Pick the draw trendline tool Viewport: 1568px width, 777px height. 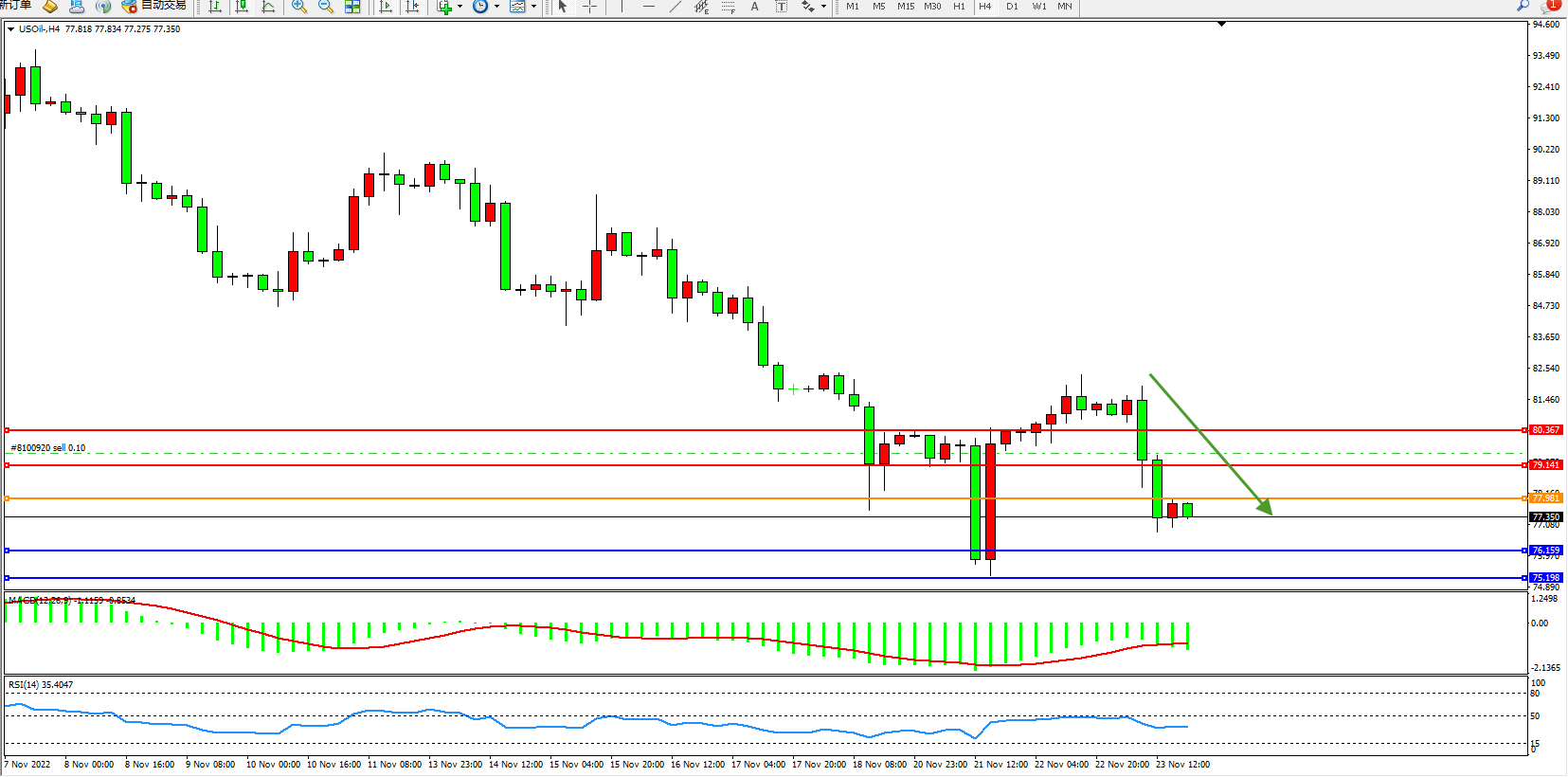pos(675,7)
